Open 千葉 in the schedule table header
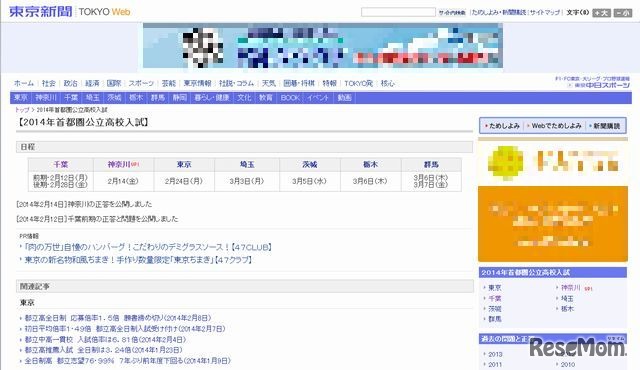 point(61,164)
